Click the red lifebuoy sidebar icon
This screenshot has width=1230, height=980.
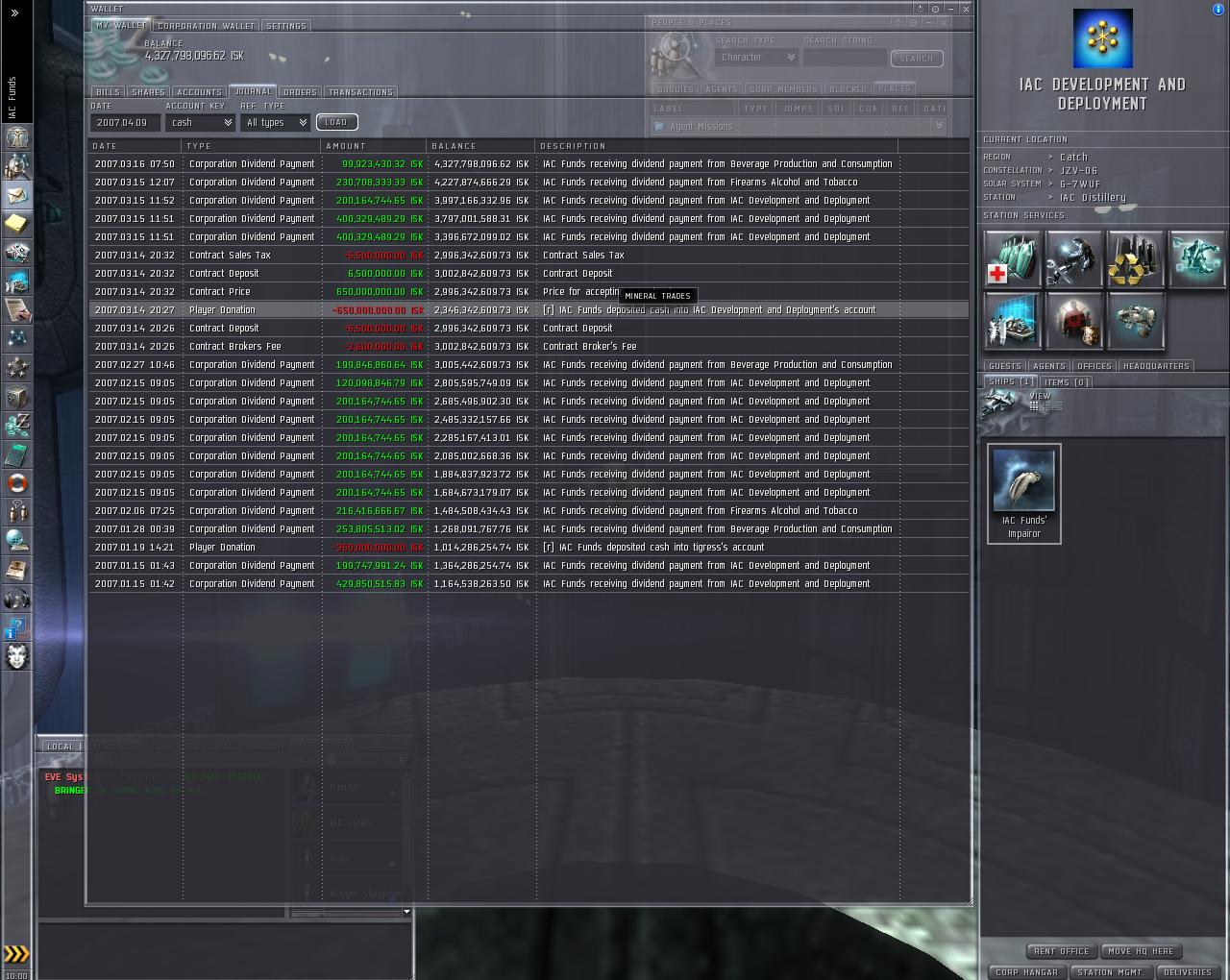17,483
